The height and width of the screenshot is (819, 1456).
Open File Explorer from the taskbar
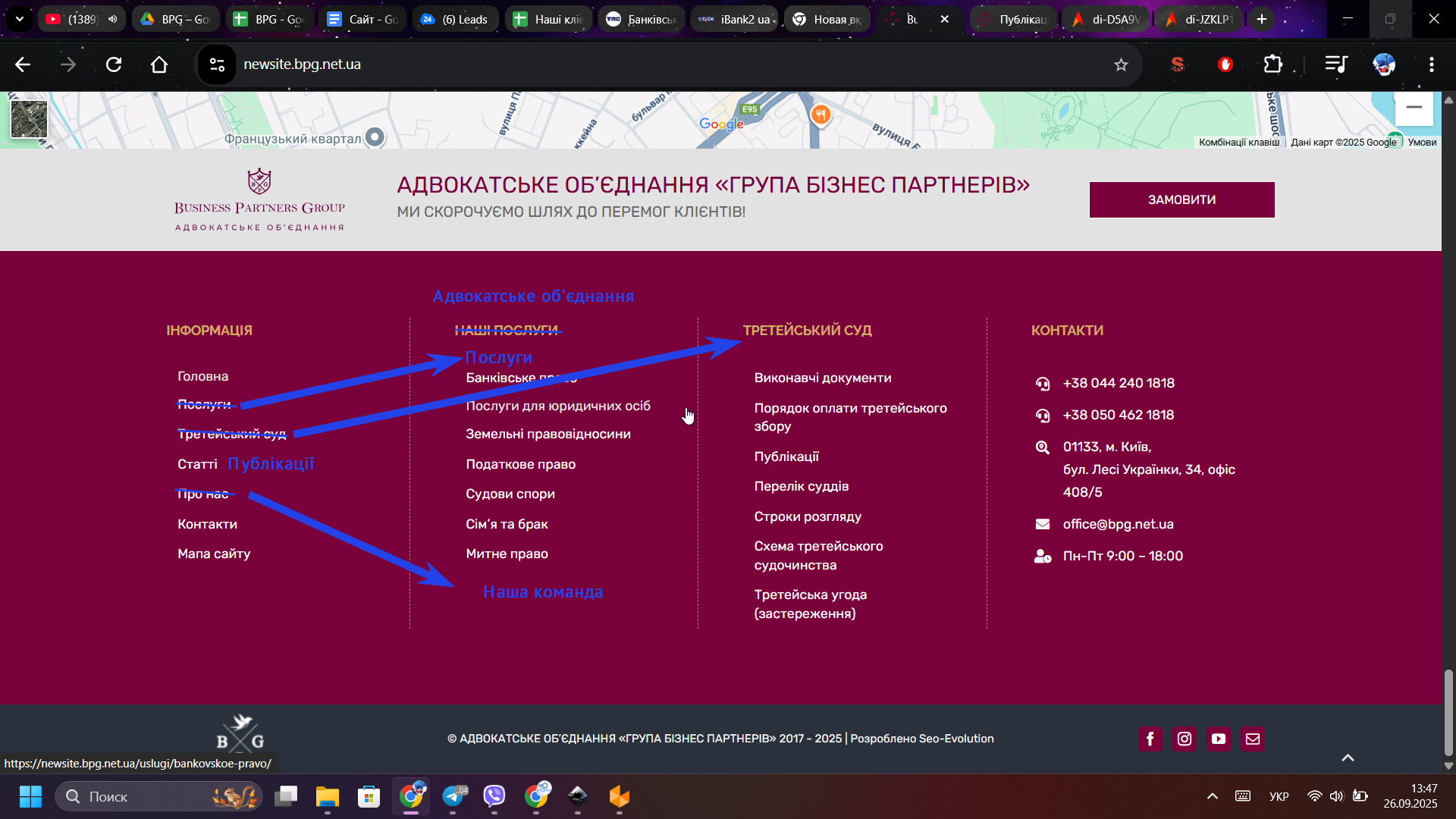pos(328,796)
